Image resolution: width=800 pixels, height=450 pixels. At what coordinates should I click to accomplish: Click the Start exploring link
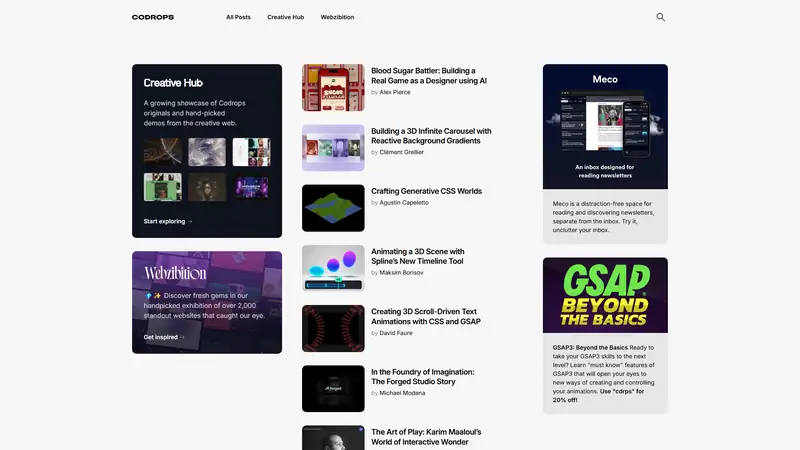click(168, 221)
